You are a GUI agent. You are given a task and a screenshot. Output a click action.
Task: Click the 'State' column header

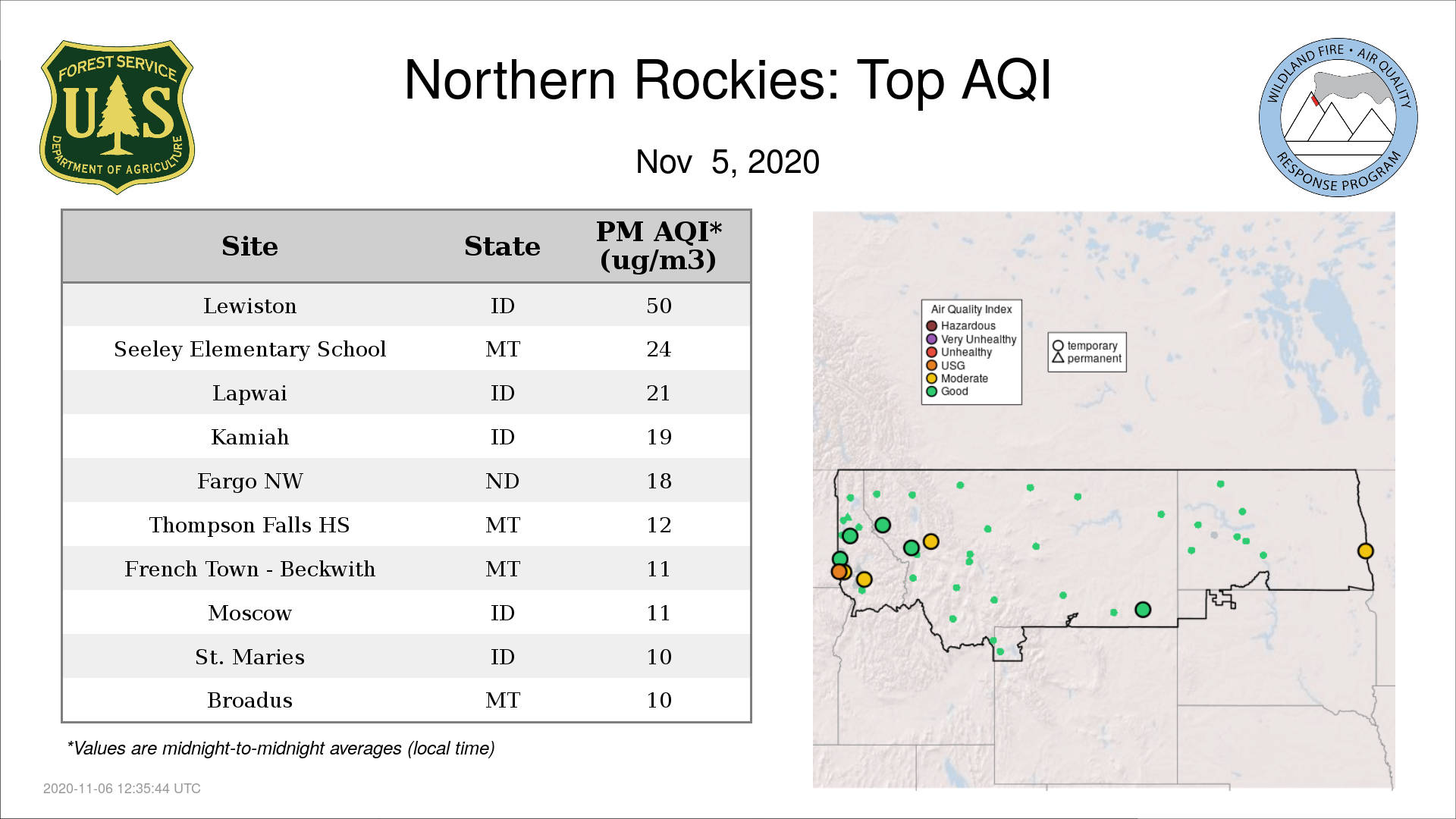click(x=502, y=246)
